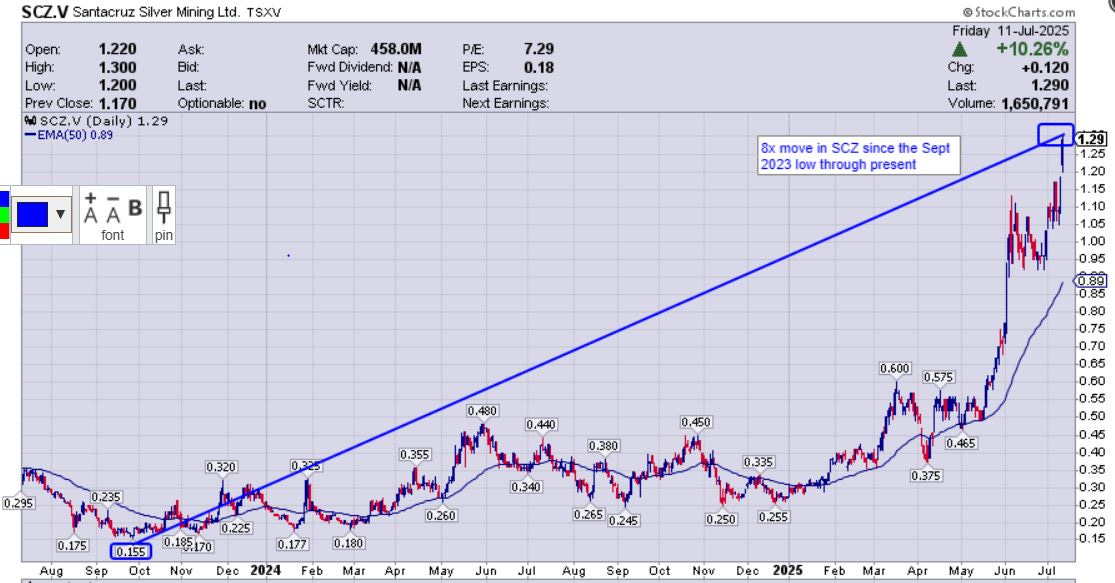
Task: Click the 0.465 low price label
Action: [x=961, y=443]
